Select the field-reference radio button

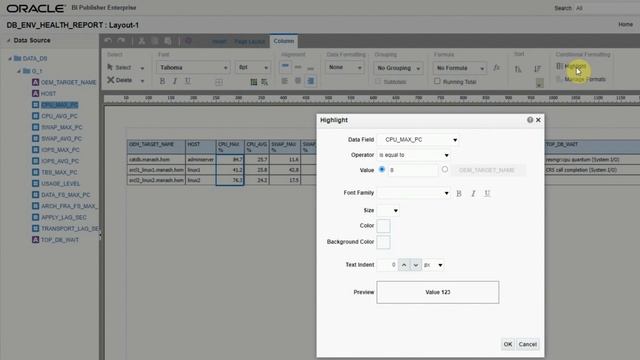click(x=444, y=169)
